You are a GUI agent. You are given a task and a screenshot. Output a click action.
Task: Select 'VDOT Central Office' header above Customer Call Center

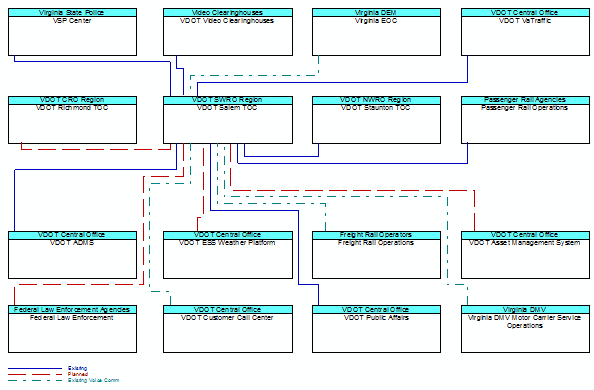(228, 310)
